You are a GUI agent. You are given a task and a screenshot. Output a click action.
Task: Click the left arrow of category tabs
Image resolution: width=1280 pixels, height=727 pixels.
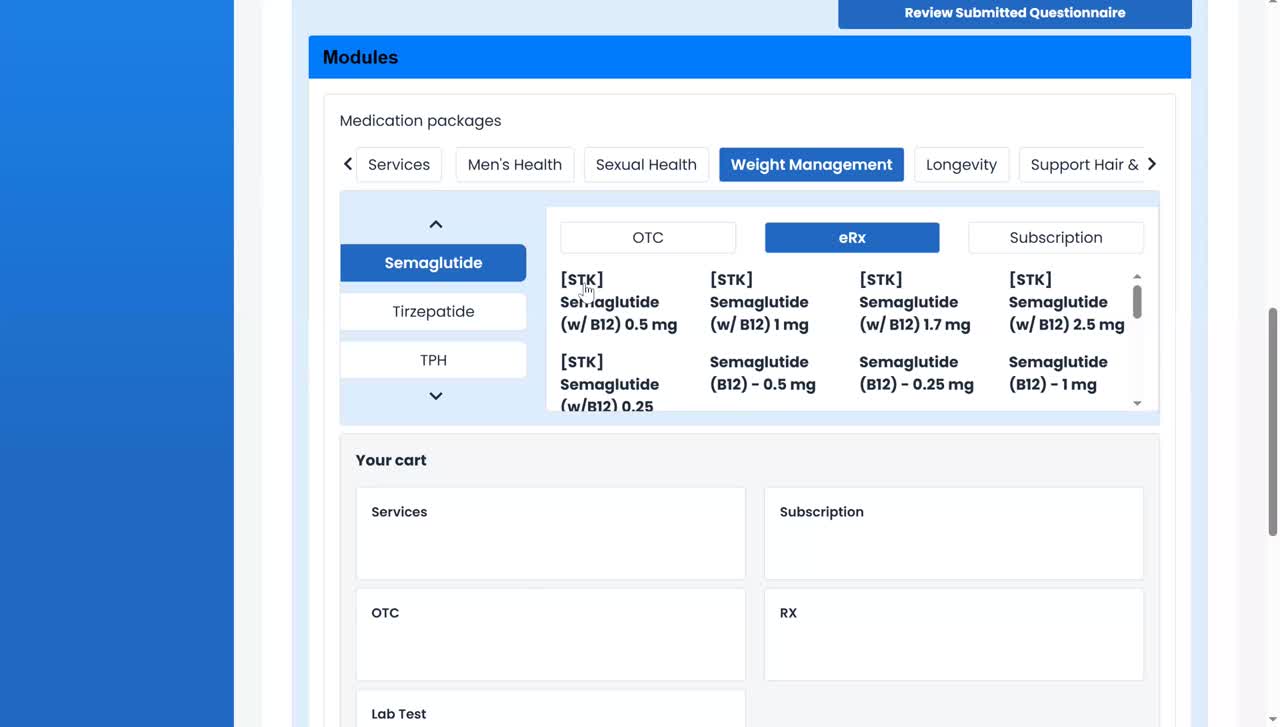pos(348,164)
